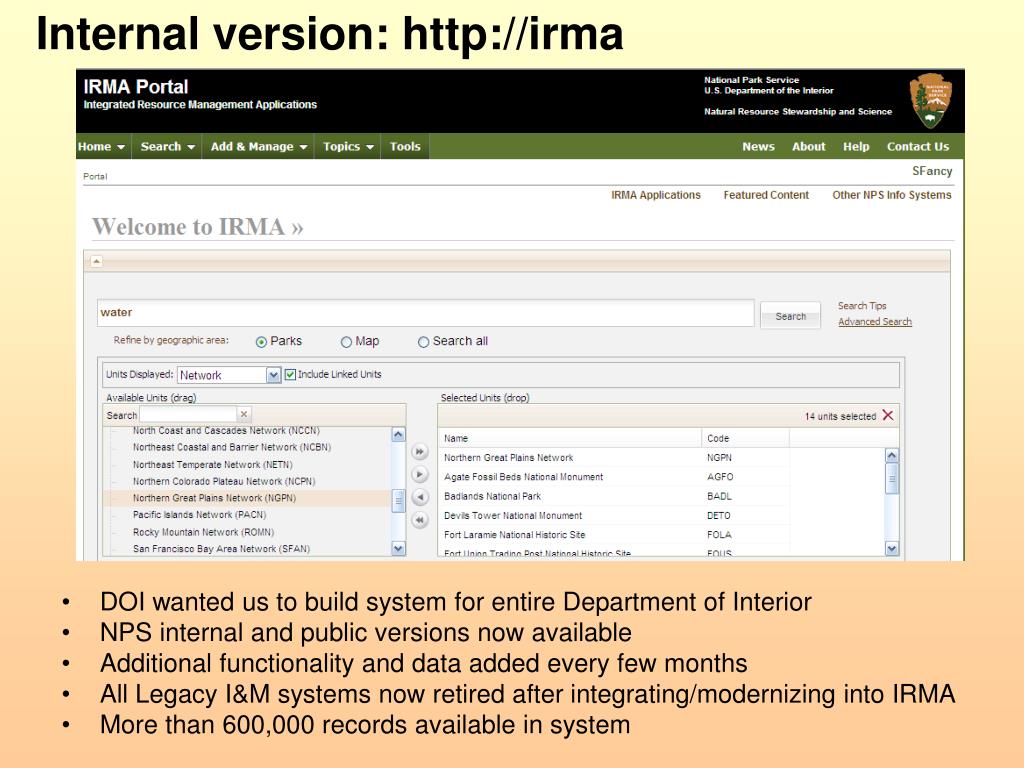Screen dimensions: 1024x768
Task: Select Northeast Temperate Network (NETN)
Action: pos(212,465)
